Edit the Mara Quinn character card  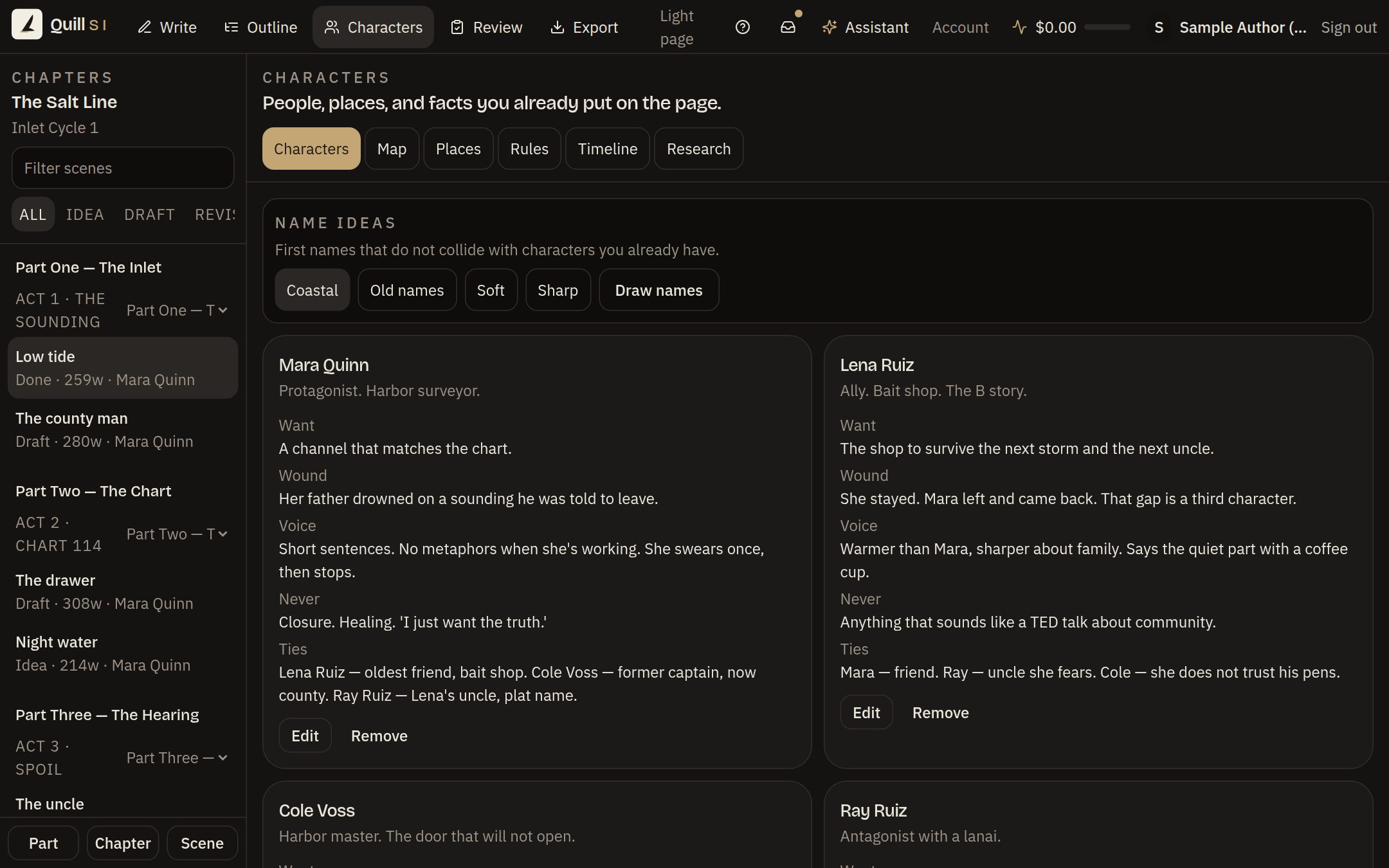point(305,736)
